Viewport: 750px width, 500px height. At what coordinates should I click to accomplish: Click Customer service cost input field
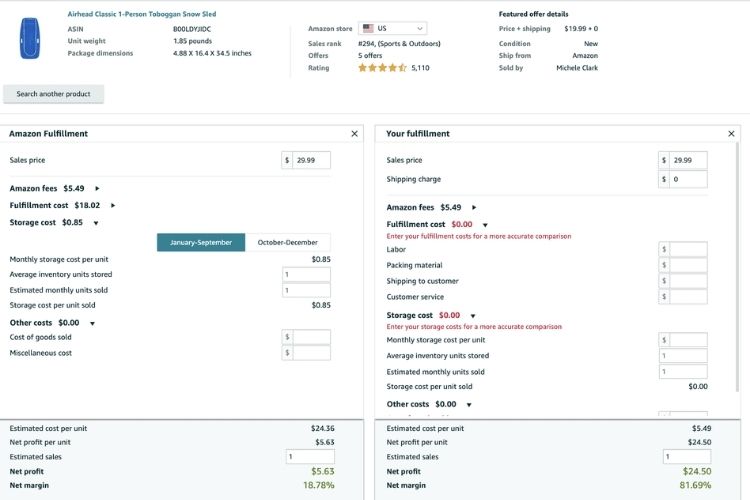(x=683, y=297)
